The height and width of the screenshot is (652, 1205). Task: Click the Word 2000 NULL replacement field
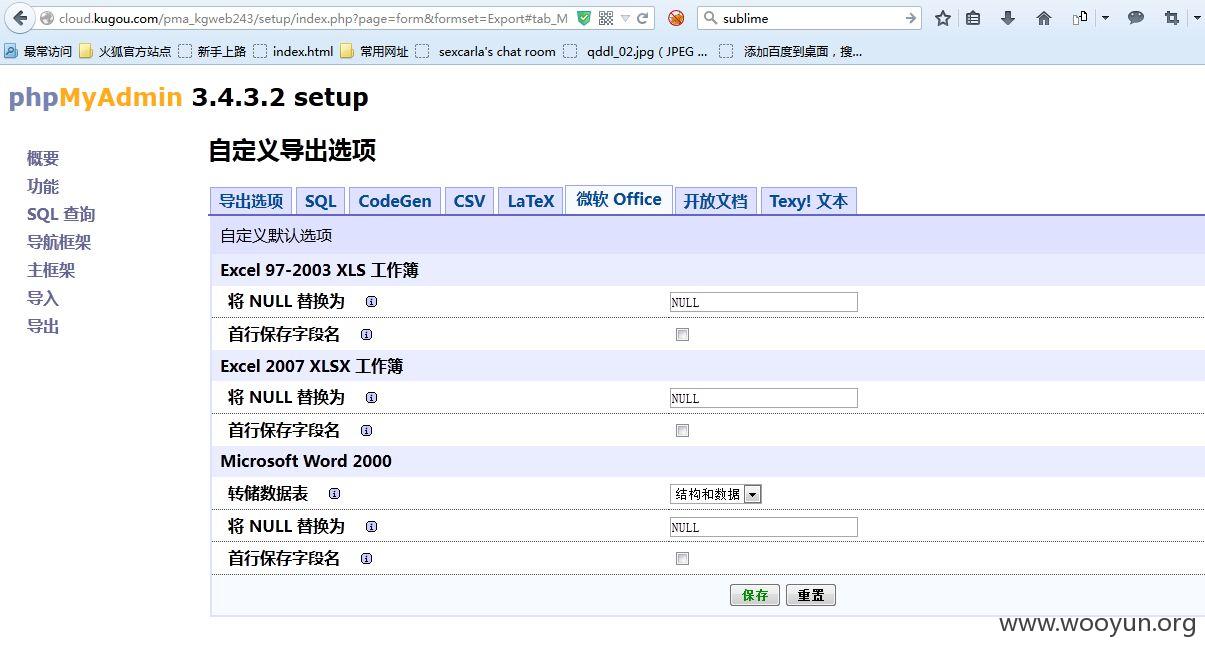(x=764, y=527)
